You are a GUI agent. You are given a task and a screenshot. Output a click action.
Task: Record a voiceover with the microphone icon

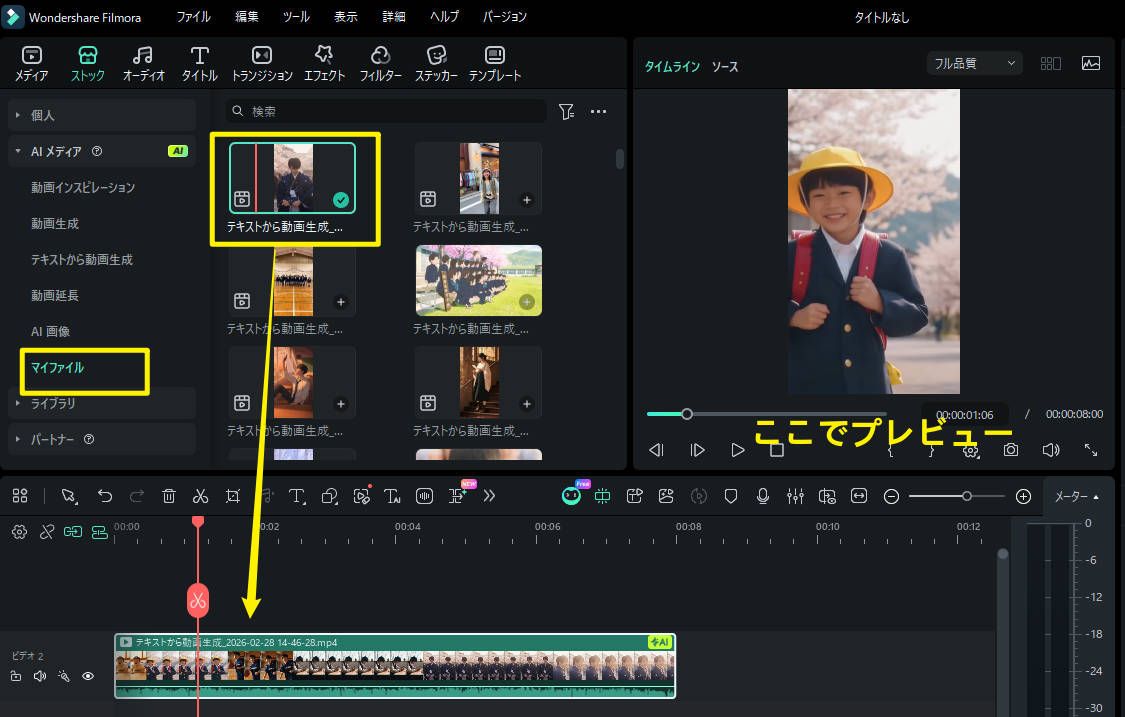pyautogui.click(x=763, y=495)
